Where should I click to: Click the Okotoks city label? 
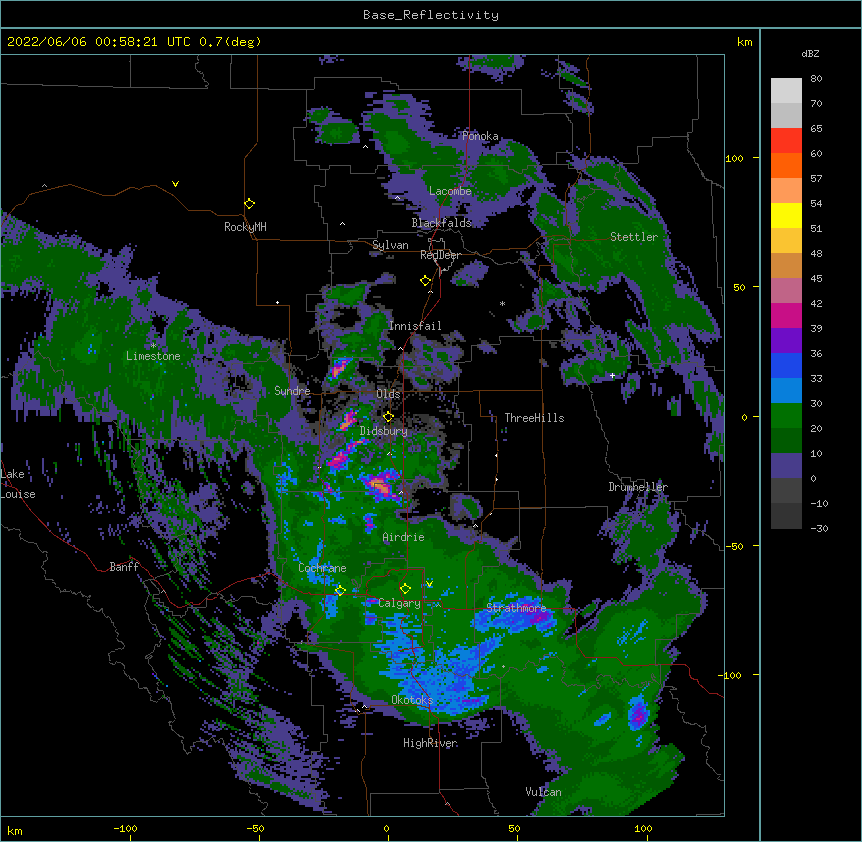coord(412,700)
